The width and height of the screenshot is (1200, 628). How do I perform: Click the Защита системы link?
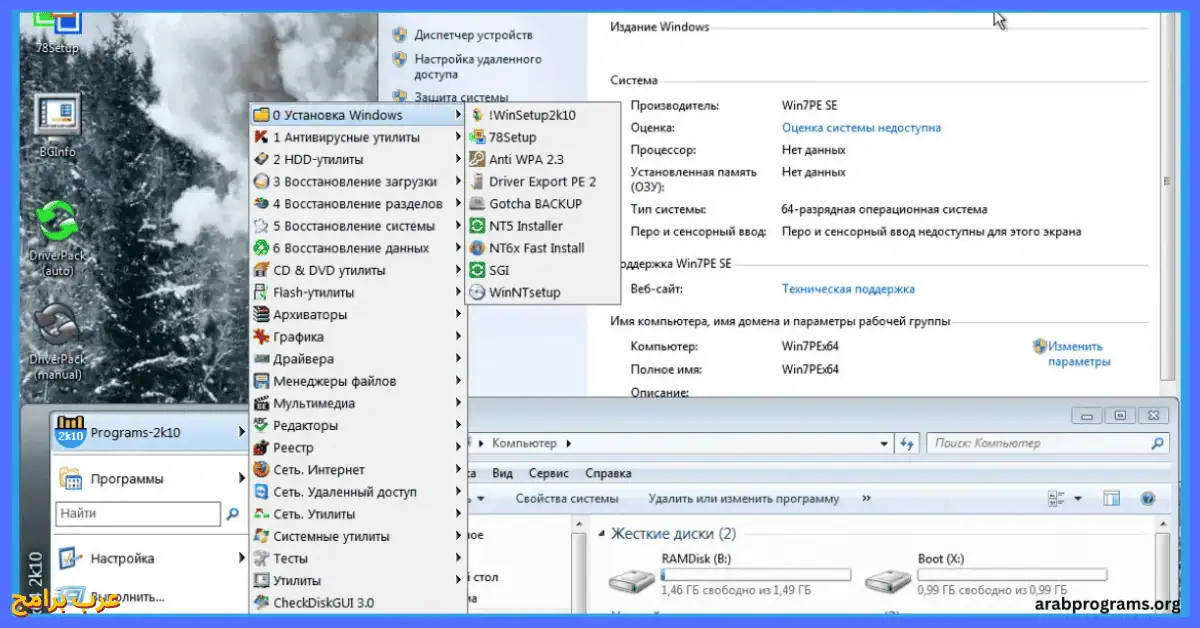[462, 97]
